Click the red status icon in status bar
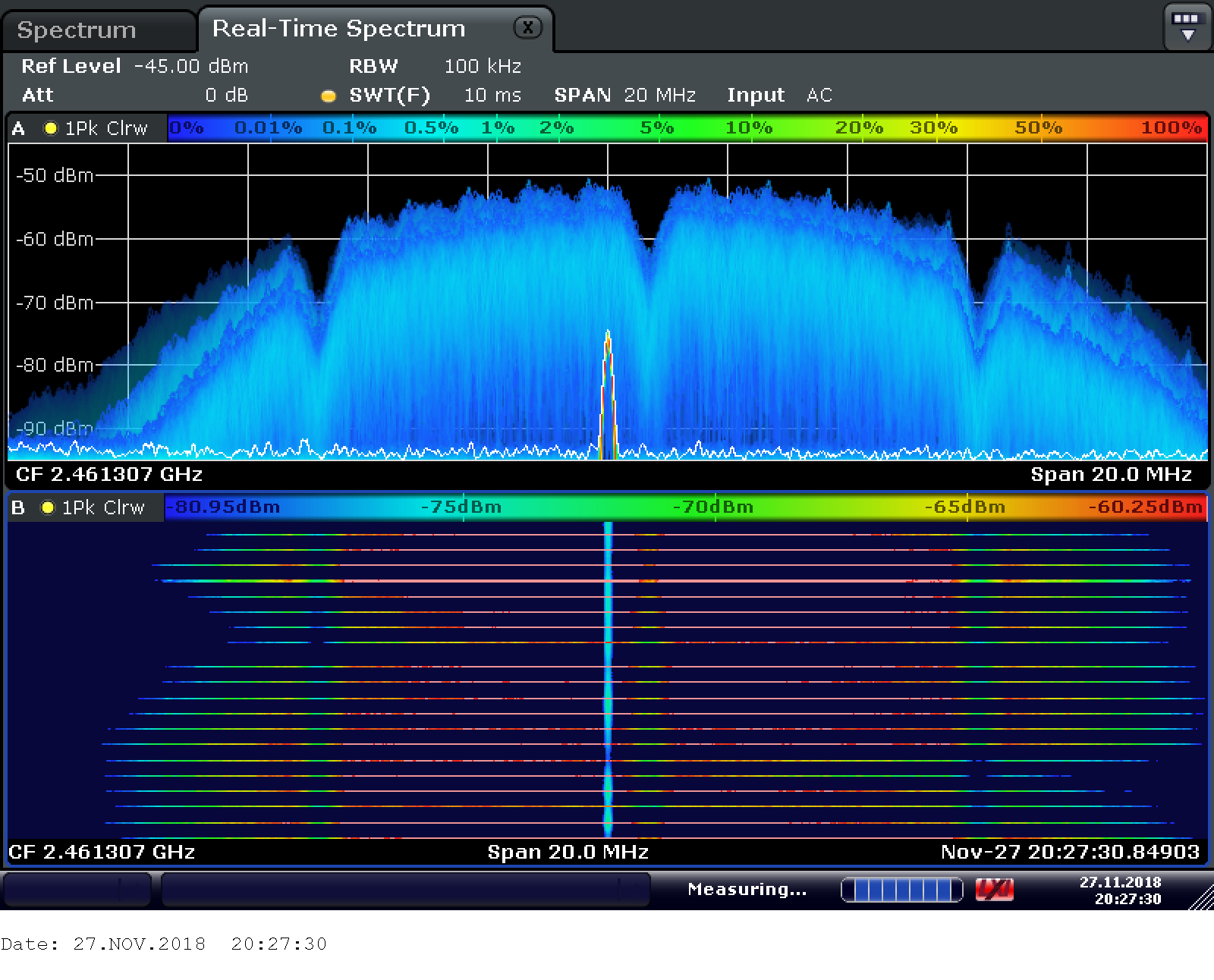 (x=994, y=889)
